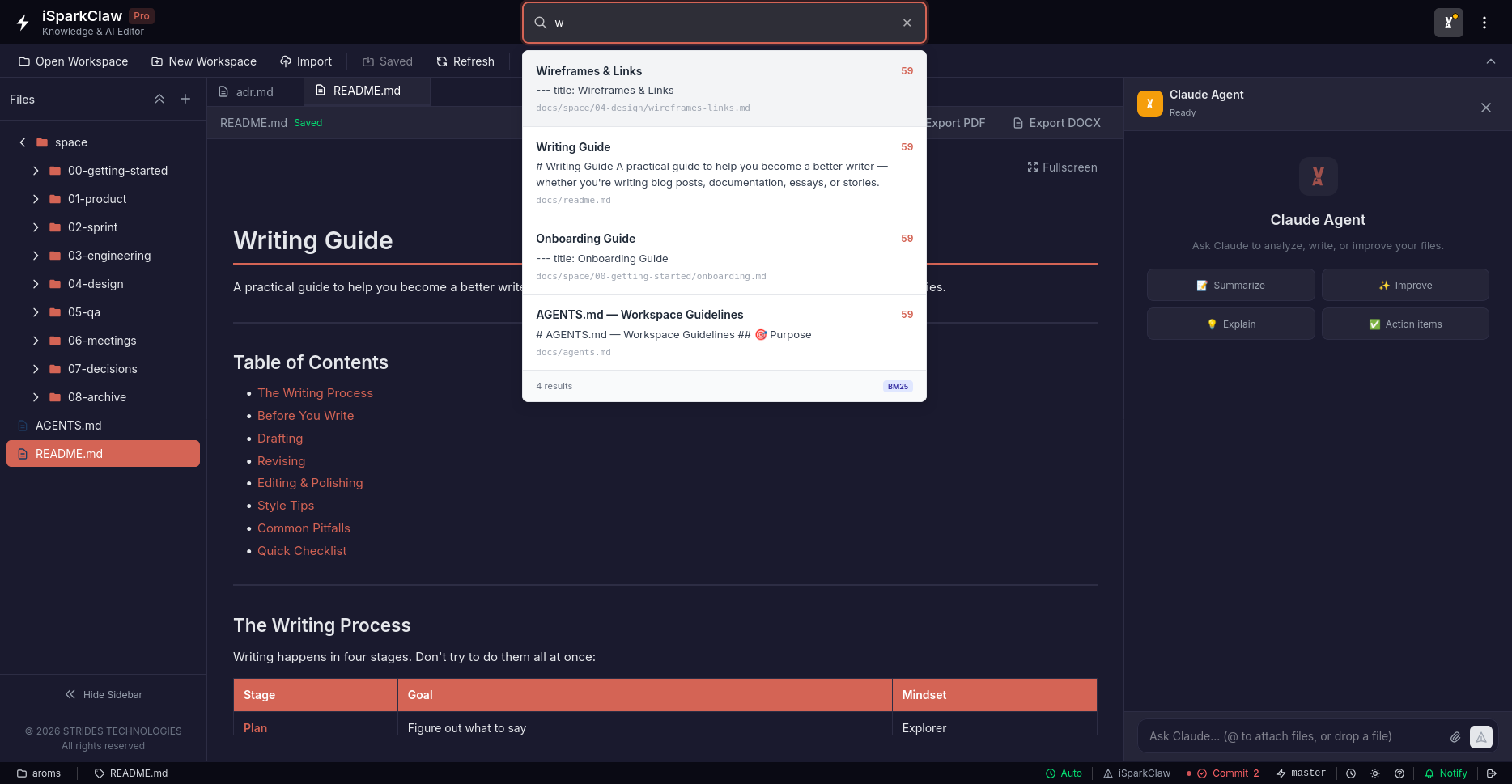Image resolution: width=1512 pixels, height=784 pixels.
Task: Click the BM25 badge in search results
Action: point(898,387)
